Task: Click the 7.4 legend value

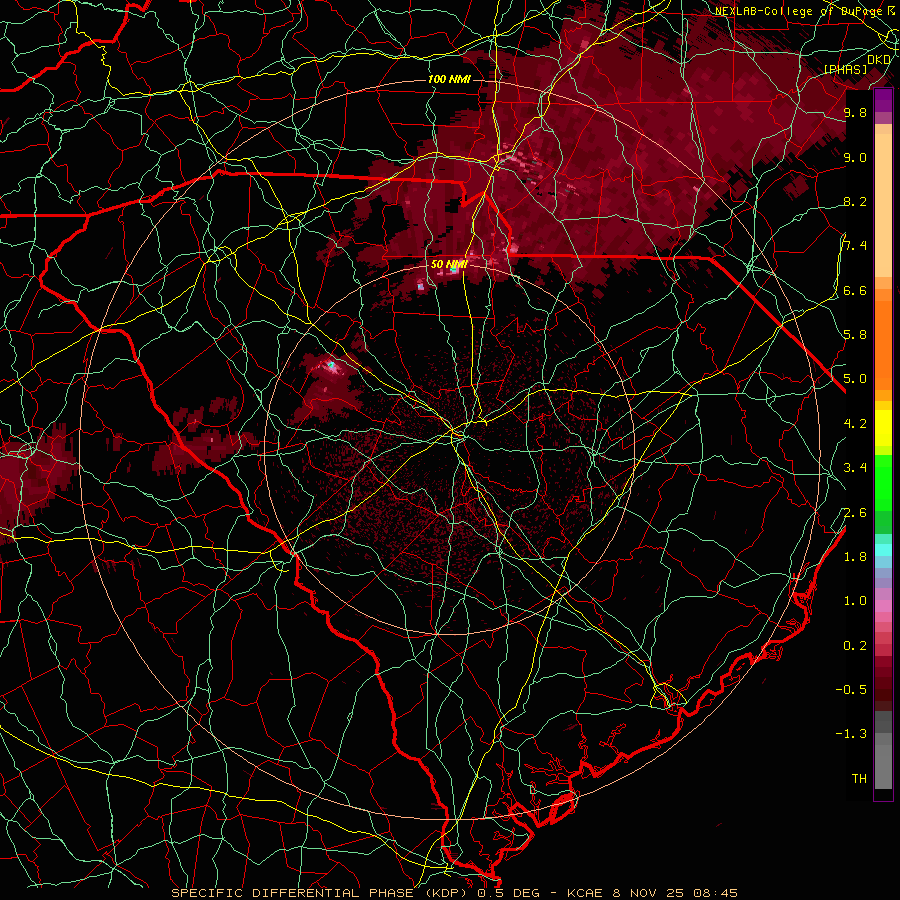Action: (855, 246)
